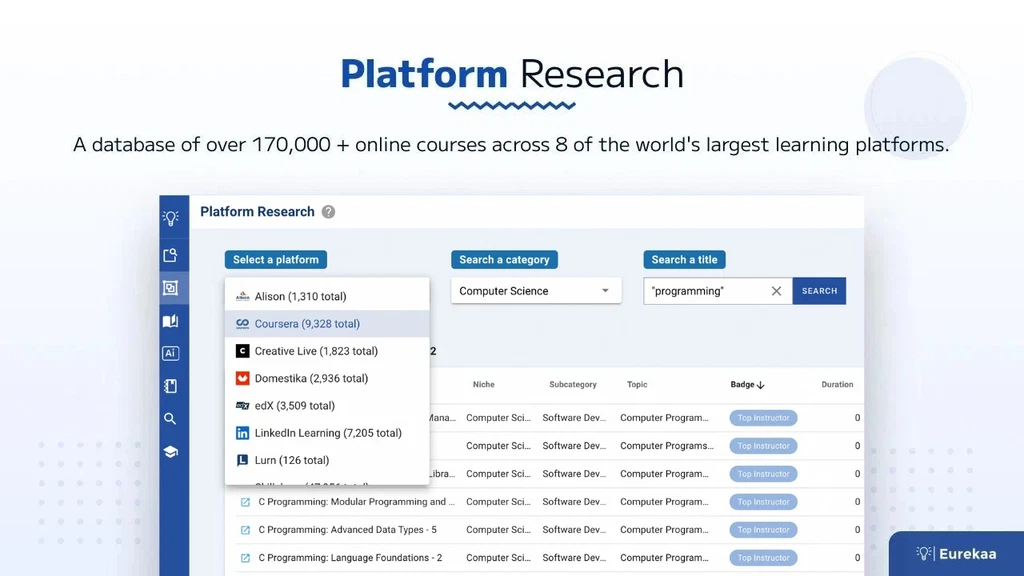Click the Duration column header
This screenshot has width=1024, height=576.
(837, 385)
